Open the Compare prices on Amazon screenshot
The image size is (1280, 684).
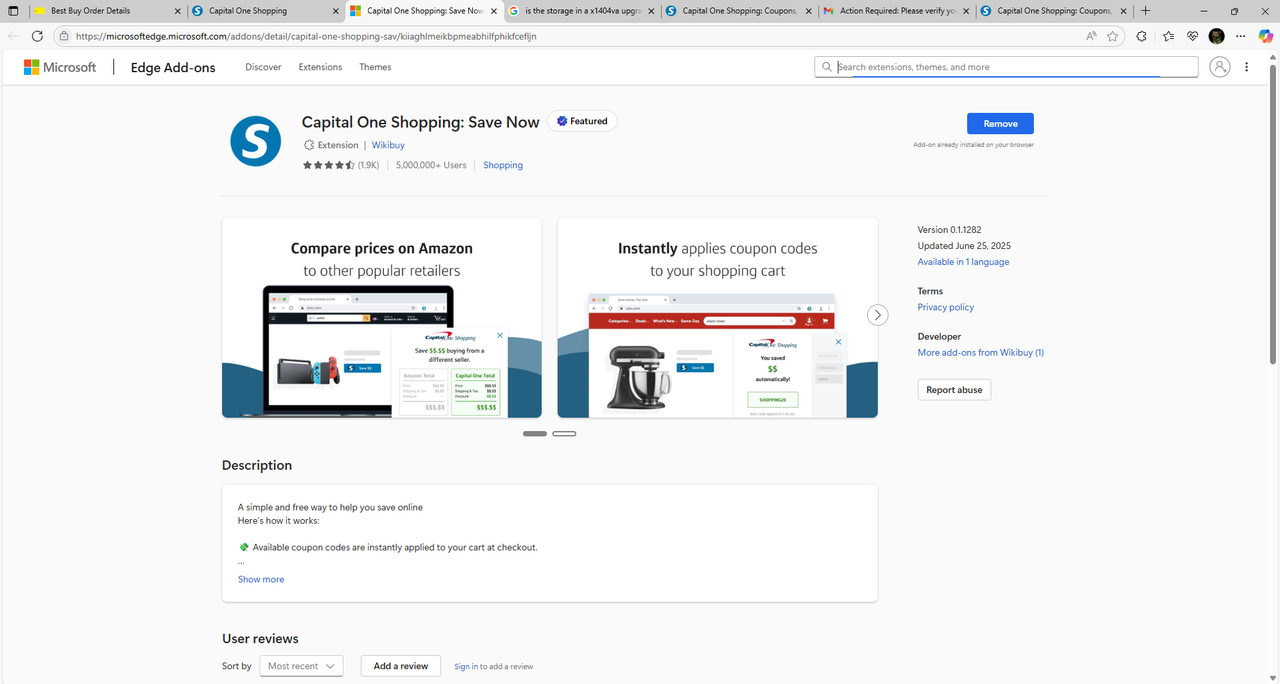point(381,318)
